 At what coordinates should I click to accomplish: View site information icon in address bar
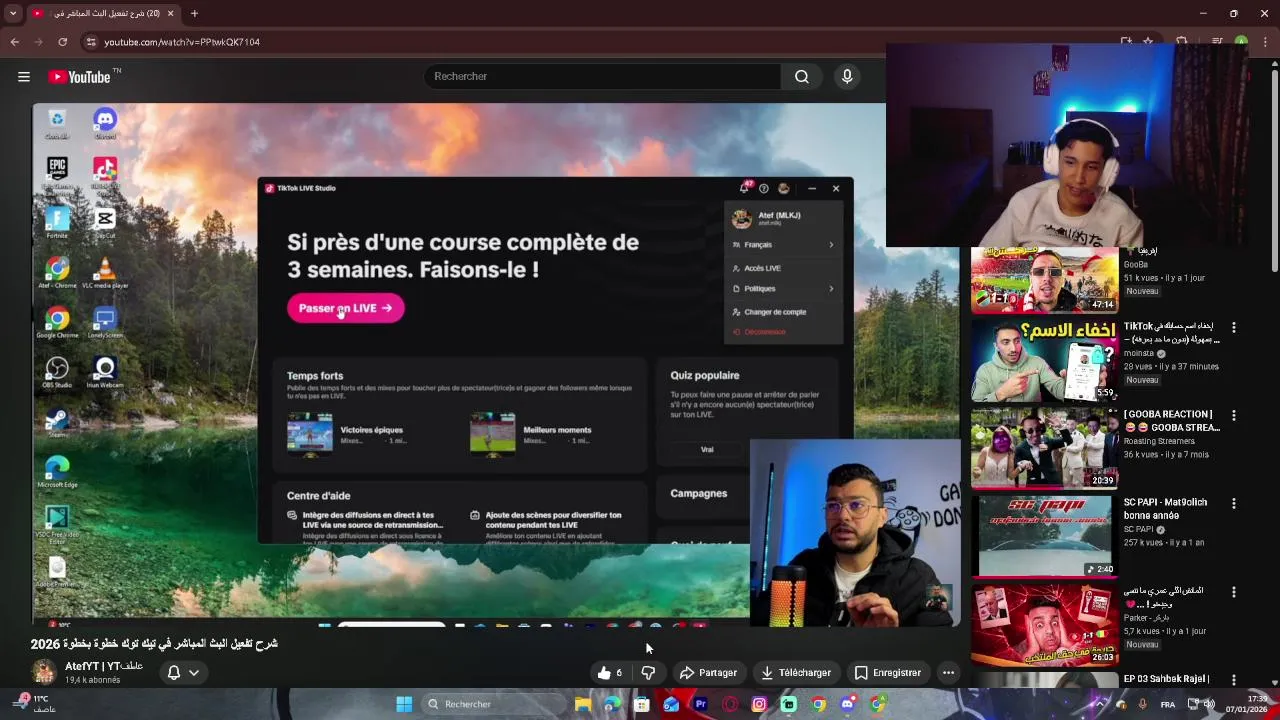pos(90,42)
